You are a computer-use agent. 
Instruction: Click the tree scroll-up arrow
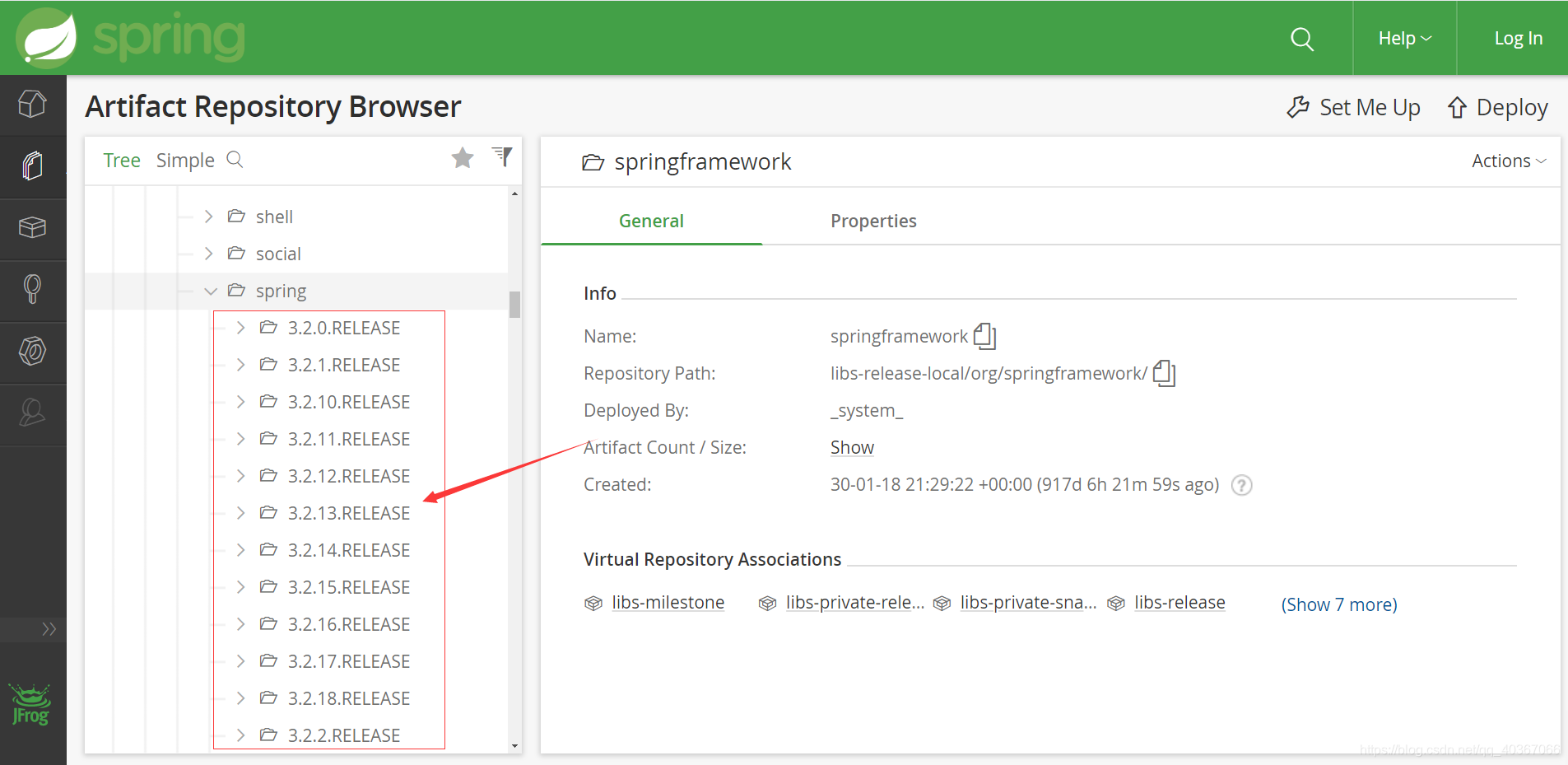point(514,194)
